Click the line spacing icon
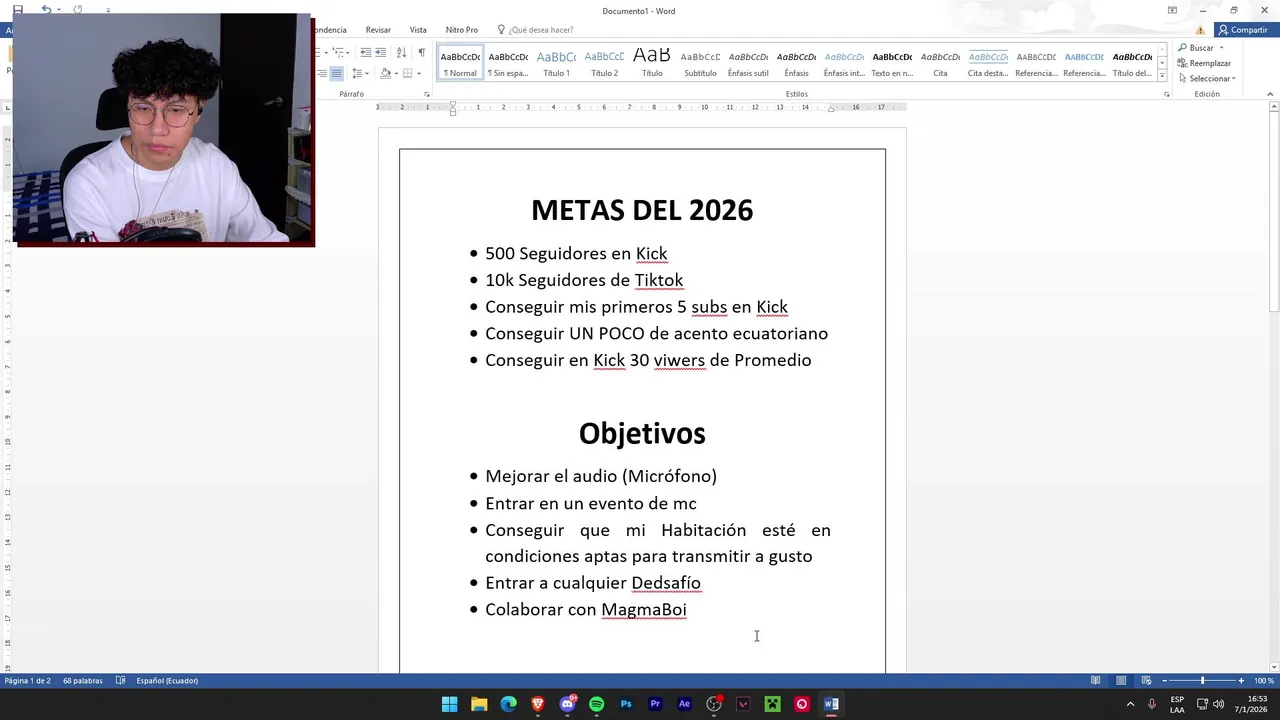 [356, 73]
